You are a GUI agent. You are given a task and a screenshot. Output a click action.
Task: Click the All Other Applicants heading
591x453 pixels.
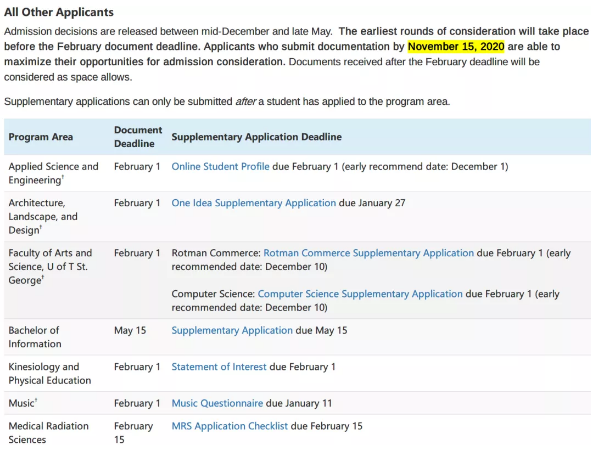[59, 12]
